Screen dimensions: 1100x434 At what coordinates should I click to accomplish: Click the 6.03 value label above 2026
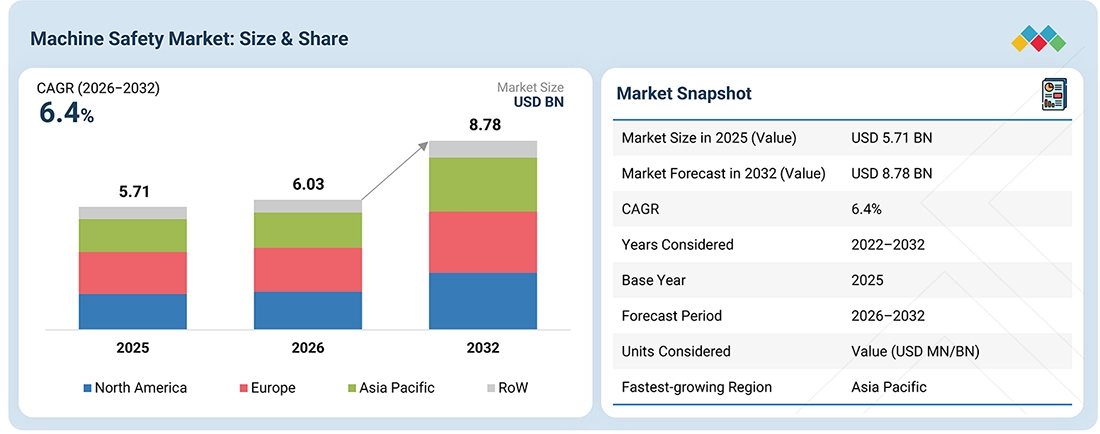point(308,184)
